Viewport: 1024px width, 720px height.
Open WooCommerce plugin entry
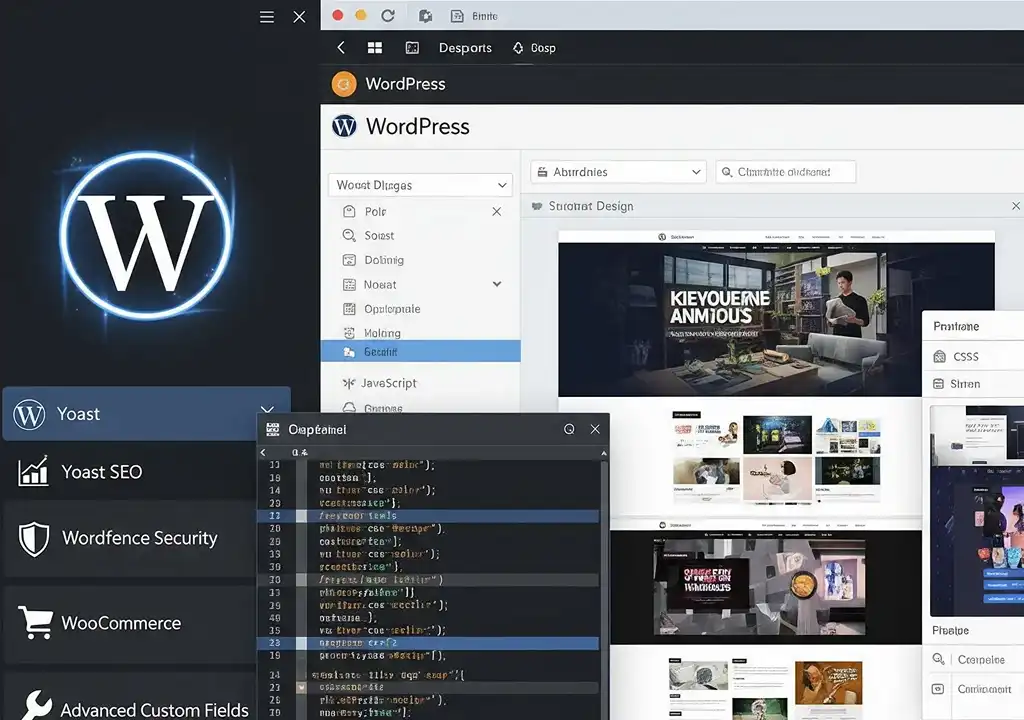point(131,623)
